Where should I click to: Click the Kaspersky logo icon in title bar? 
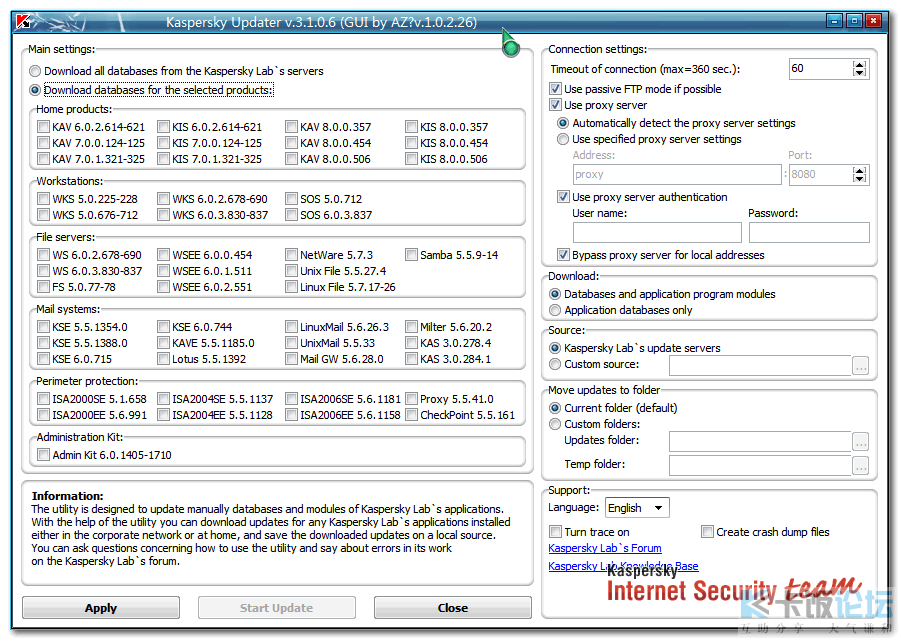[x=24, y=22]
